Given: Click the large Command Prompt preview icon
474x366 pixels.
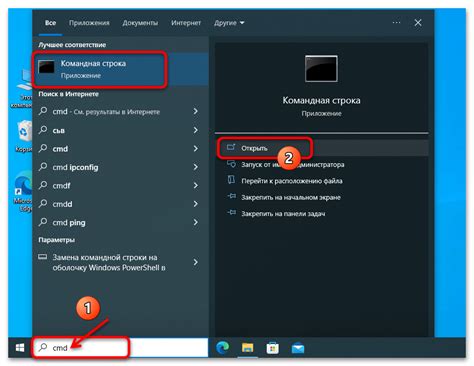Looking at the screenshot, I should 321,69.
